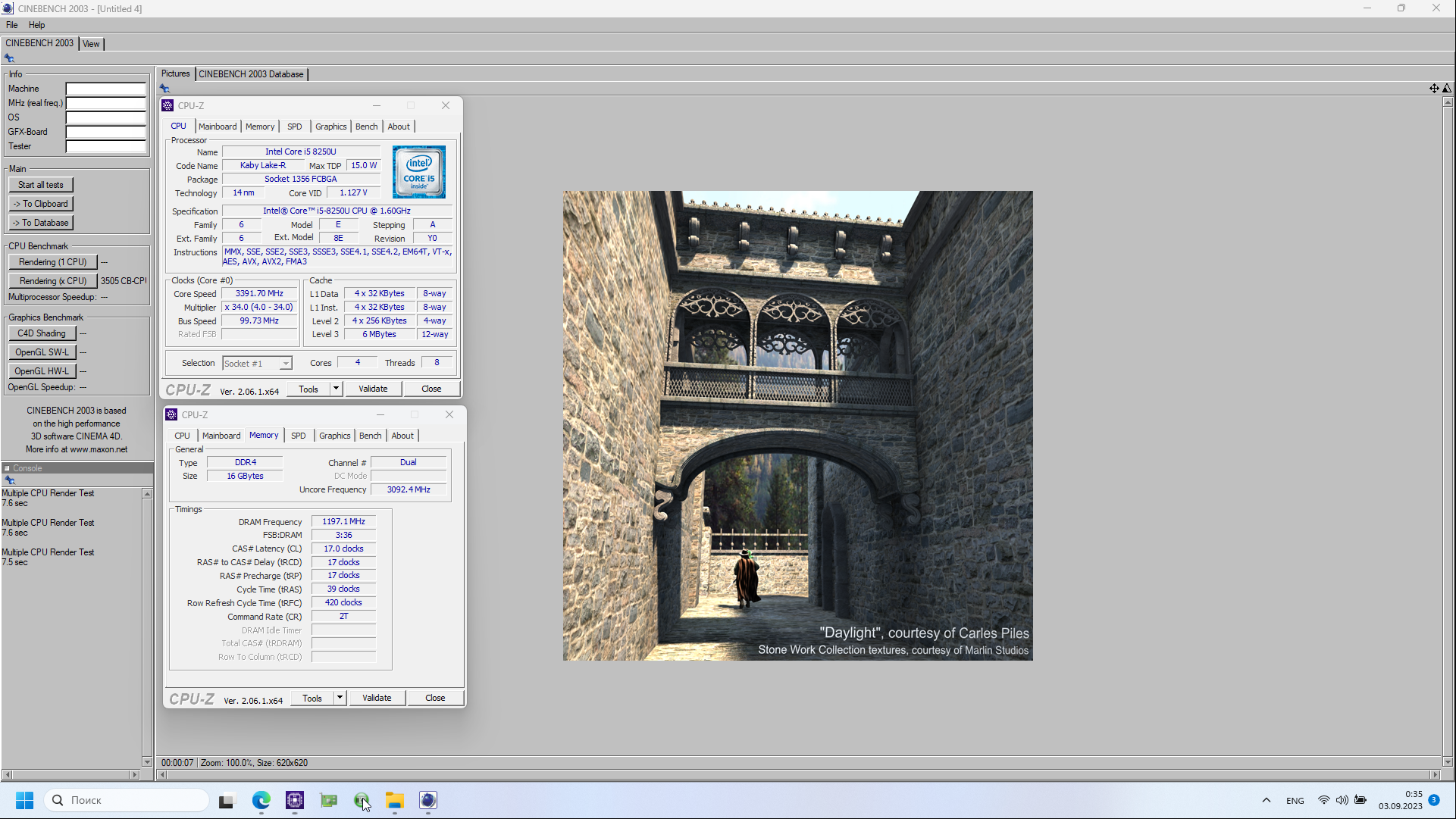Click the rendered Daylight image
The image size is (1456, 819).
797,426
